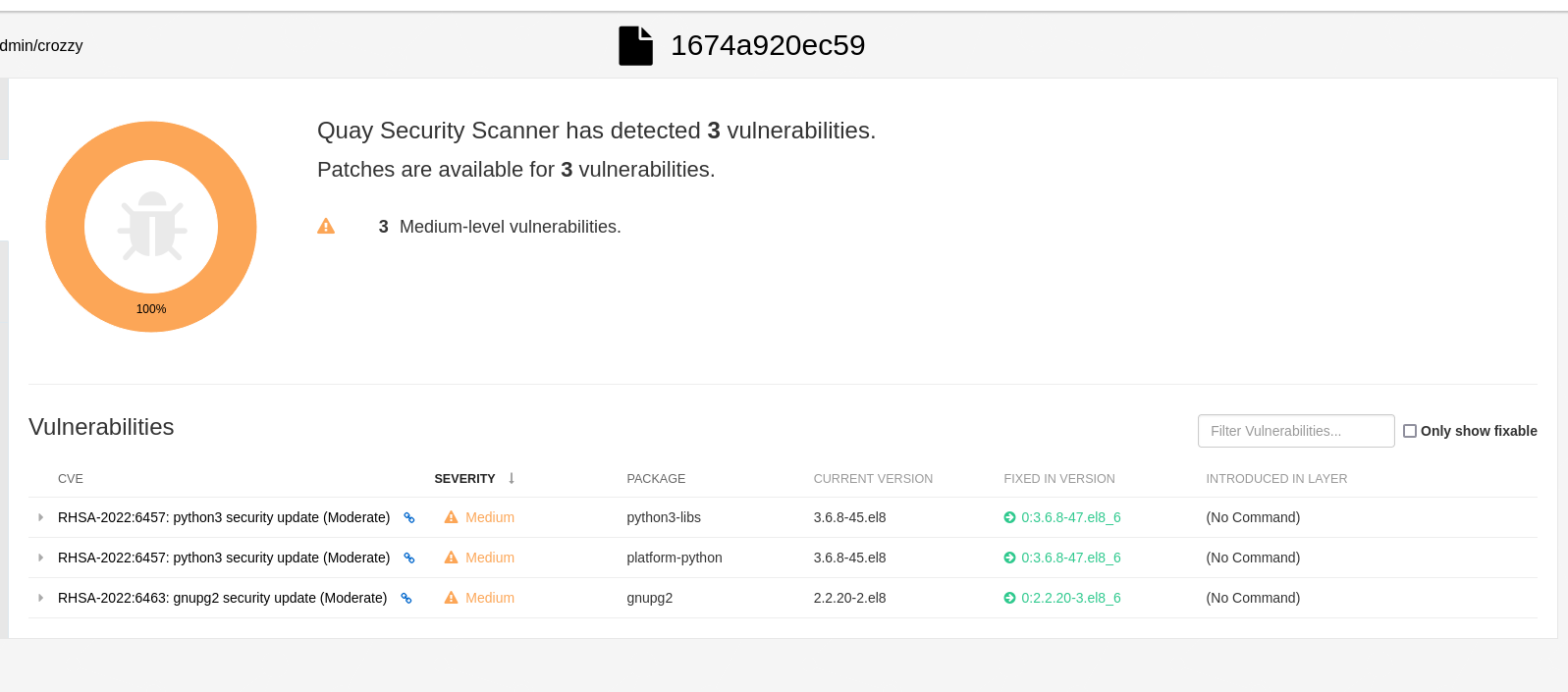The height and width of the screenshot is (692, 1568).
Task: Click the admin/crozzy repository breadcrumb
Action: click(x=41, y=46)
